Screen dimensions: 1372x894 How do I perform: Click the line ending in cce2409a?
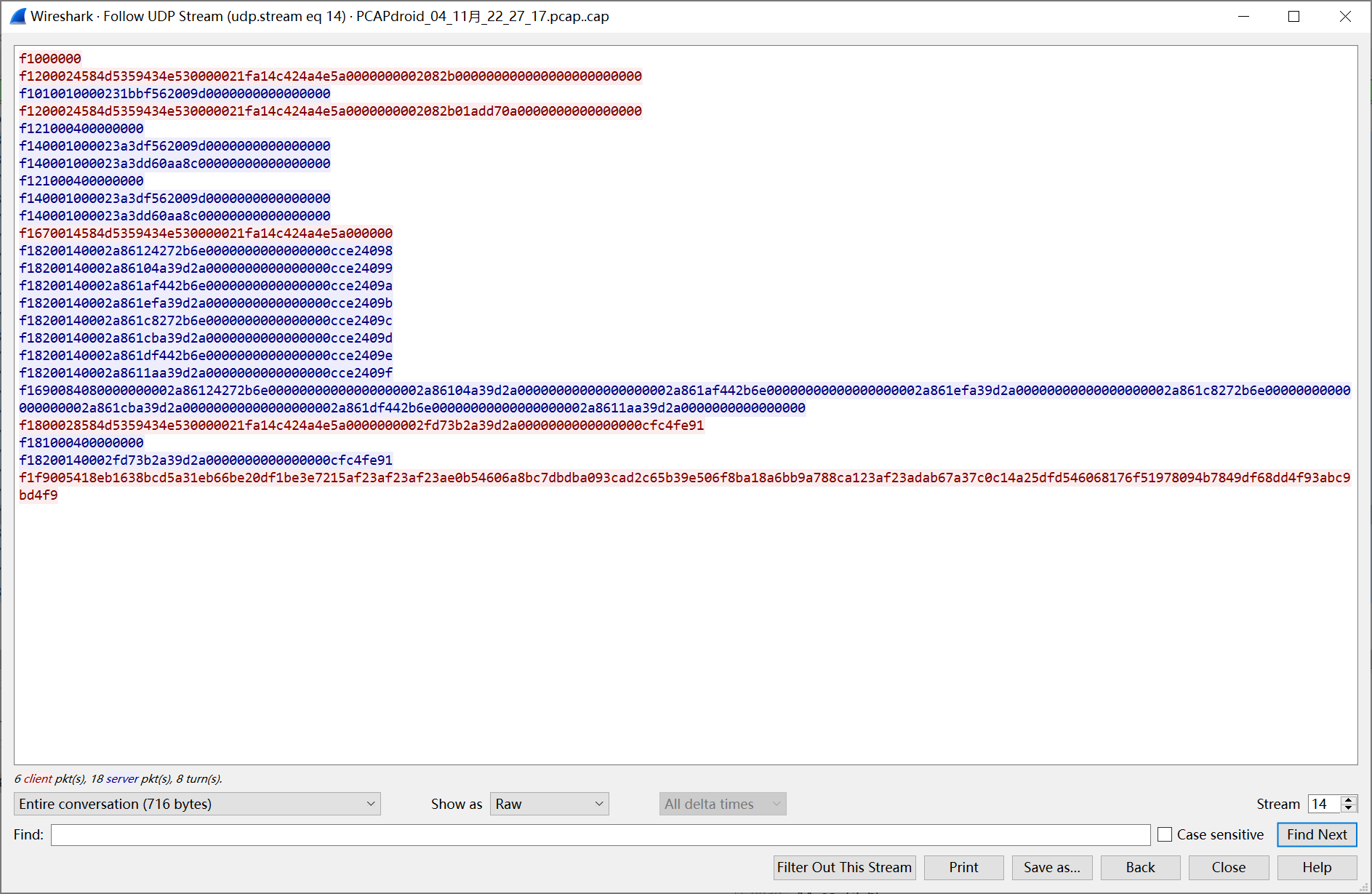tap(206, 286)
